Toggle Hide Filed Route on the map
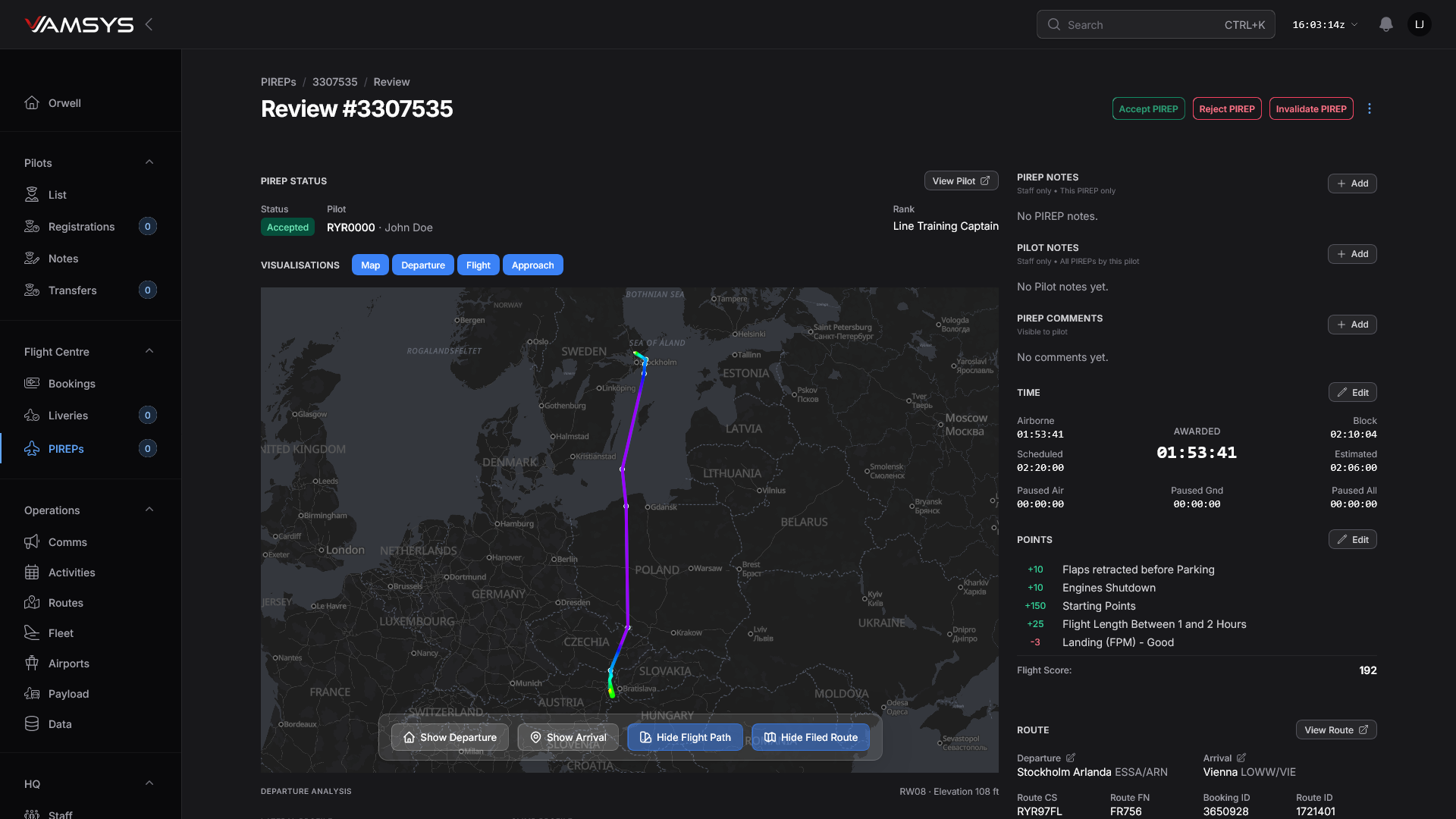 tap(810, 737)
